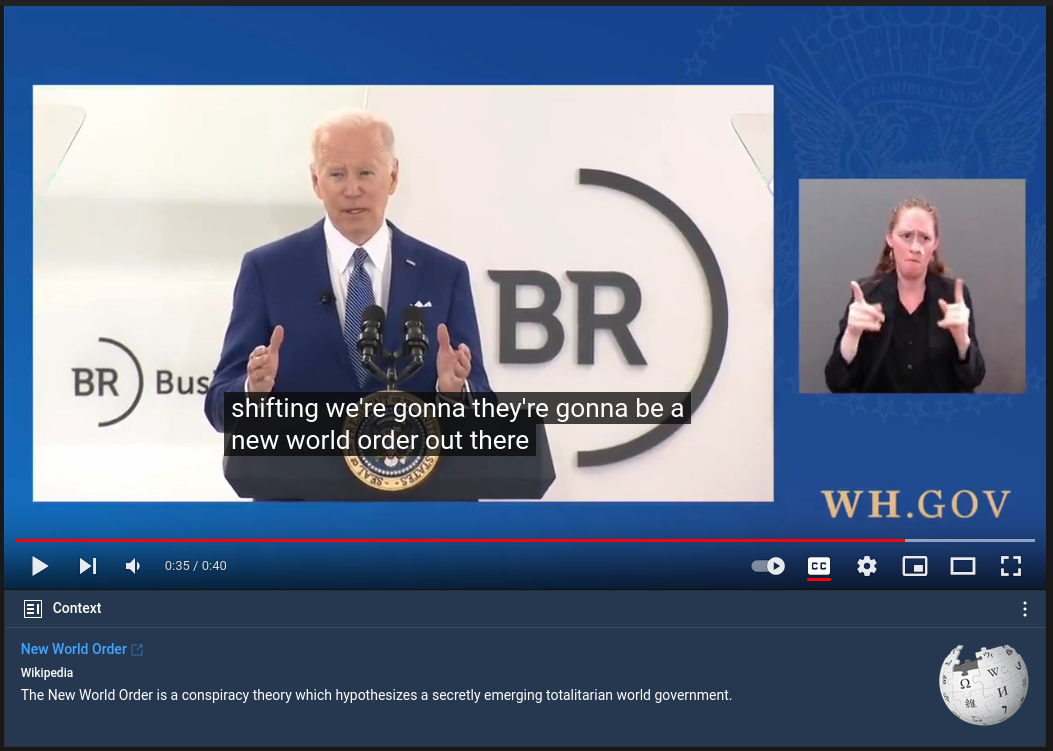Click the Wikipedia source label
This screenshot has width=1053, height=751.
coord(47,672)
